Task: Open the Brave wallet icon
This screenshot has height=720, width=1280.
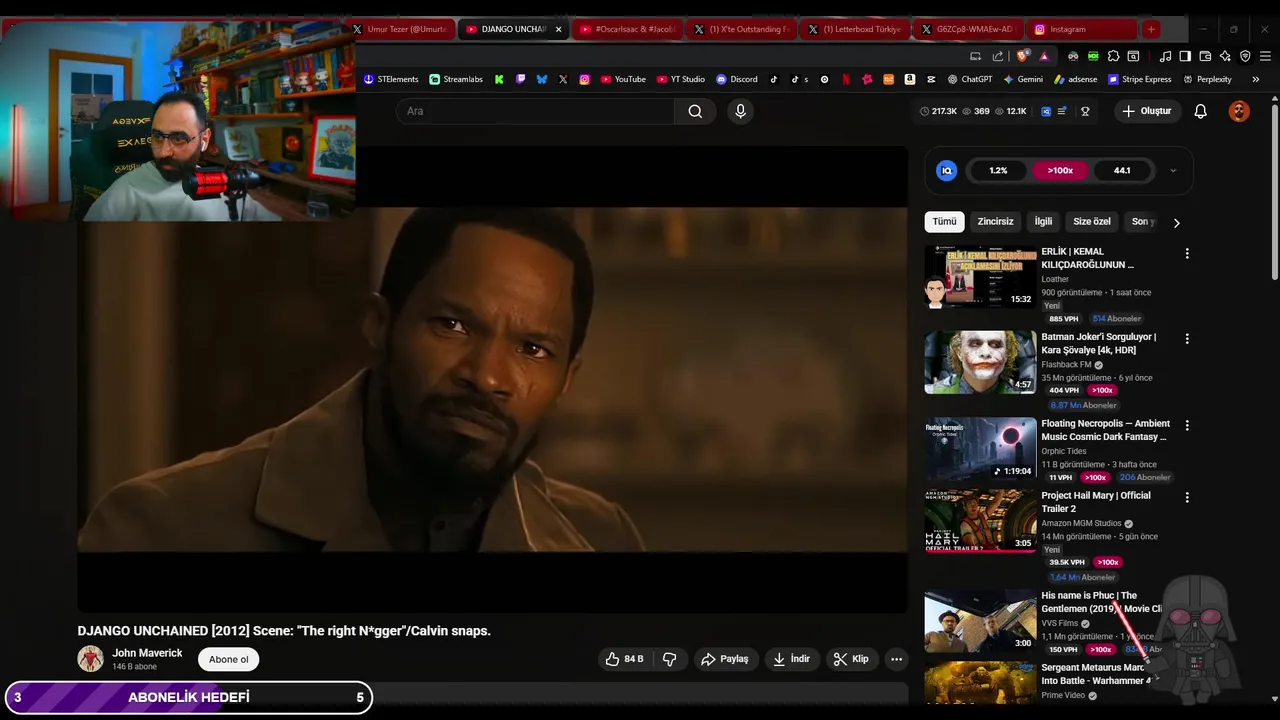Action: pyautogui.click(x=1205, y=56)
